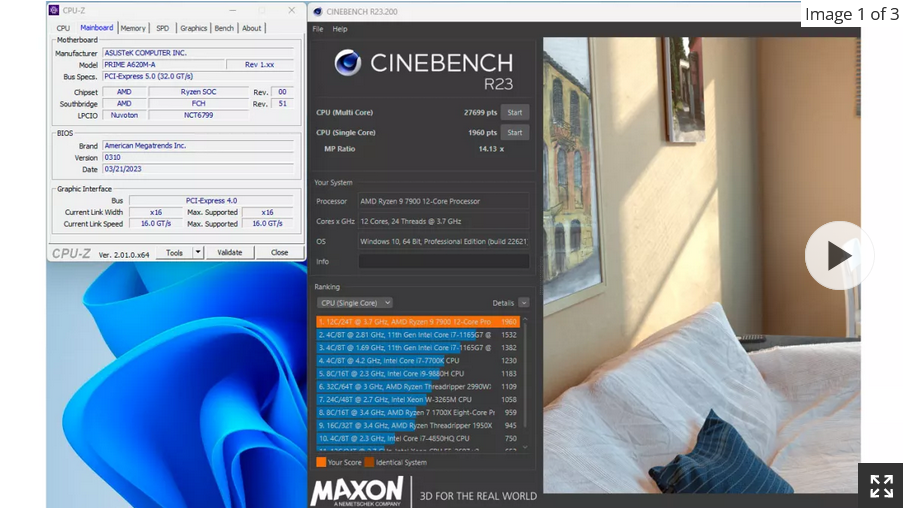Select the SPD tab in CPU-Z
The image size is (903, 508).
[x=163, y=28]
